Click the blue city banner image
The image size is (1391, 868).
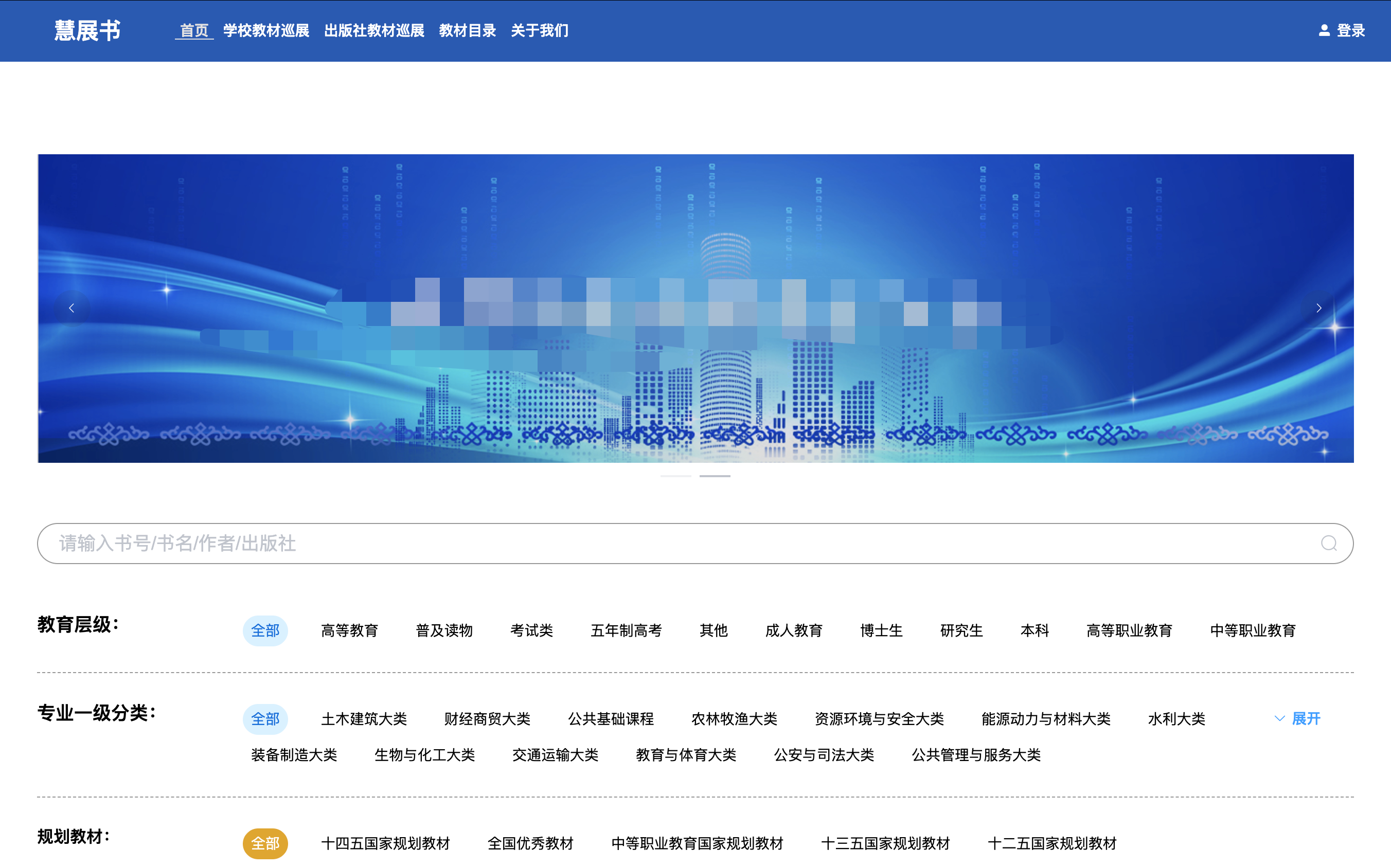[695, 309]
